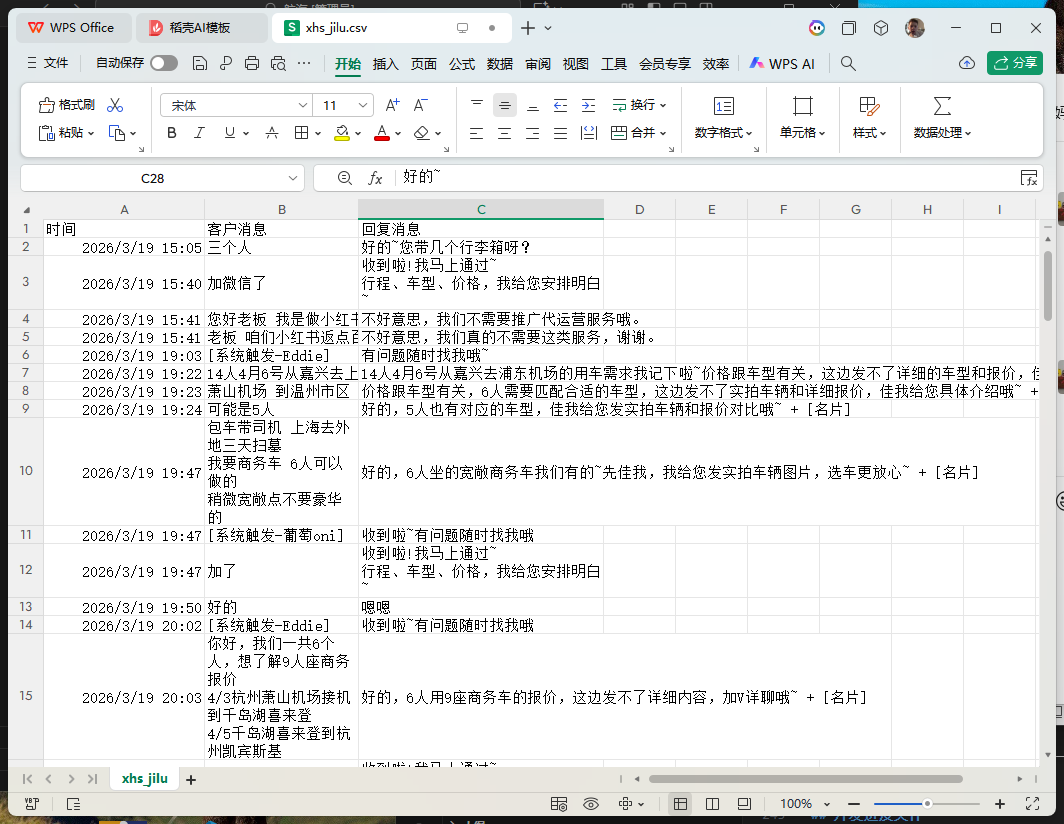Expand the Name Box C28 dropdown arrow
The width and height of the screenshot is (1064, 824).
(294, 178)
